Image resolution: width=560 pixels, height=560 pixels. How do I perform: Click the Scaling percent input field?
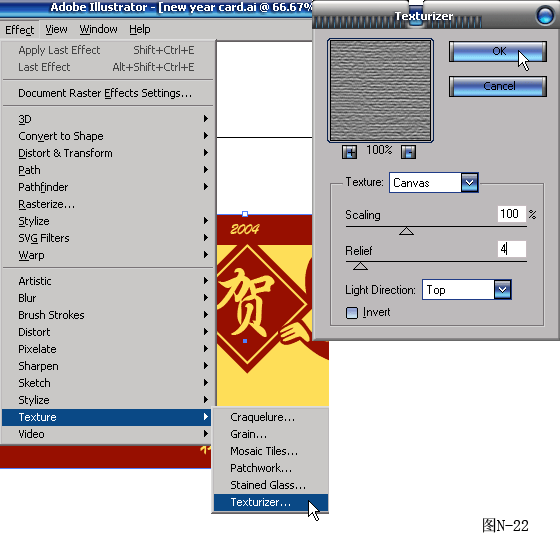[511, 214]
